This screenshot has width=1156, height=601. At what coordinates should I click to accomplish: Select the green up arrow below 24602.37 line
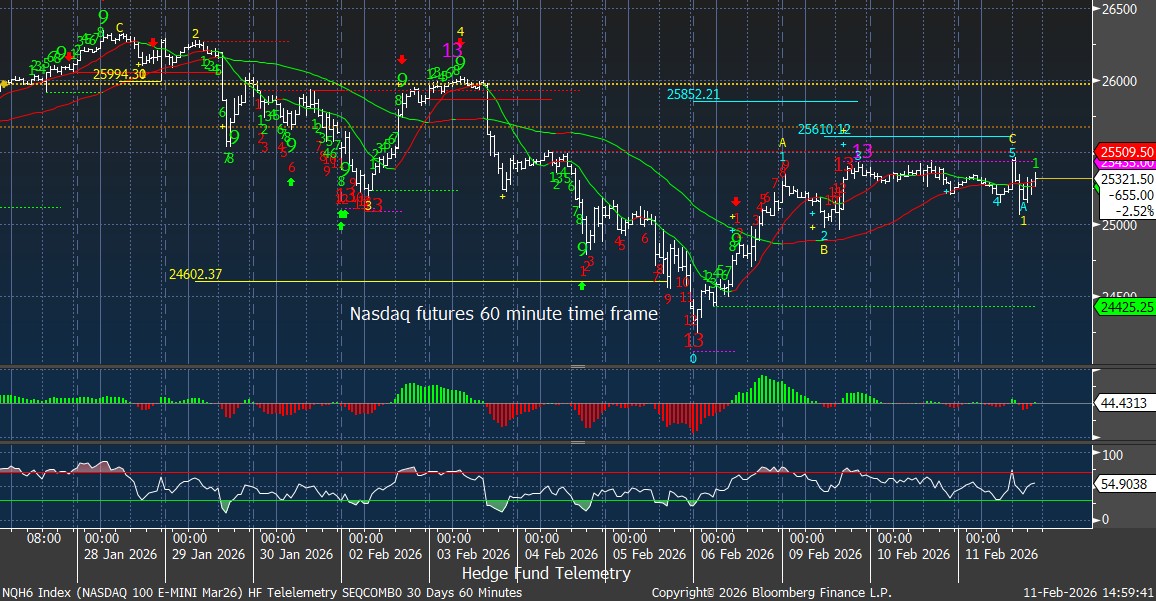coord(582,286)
